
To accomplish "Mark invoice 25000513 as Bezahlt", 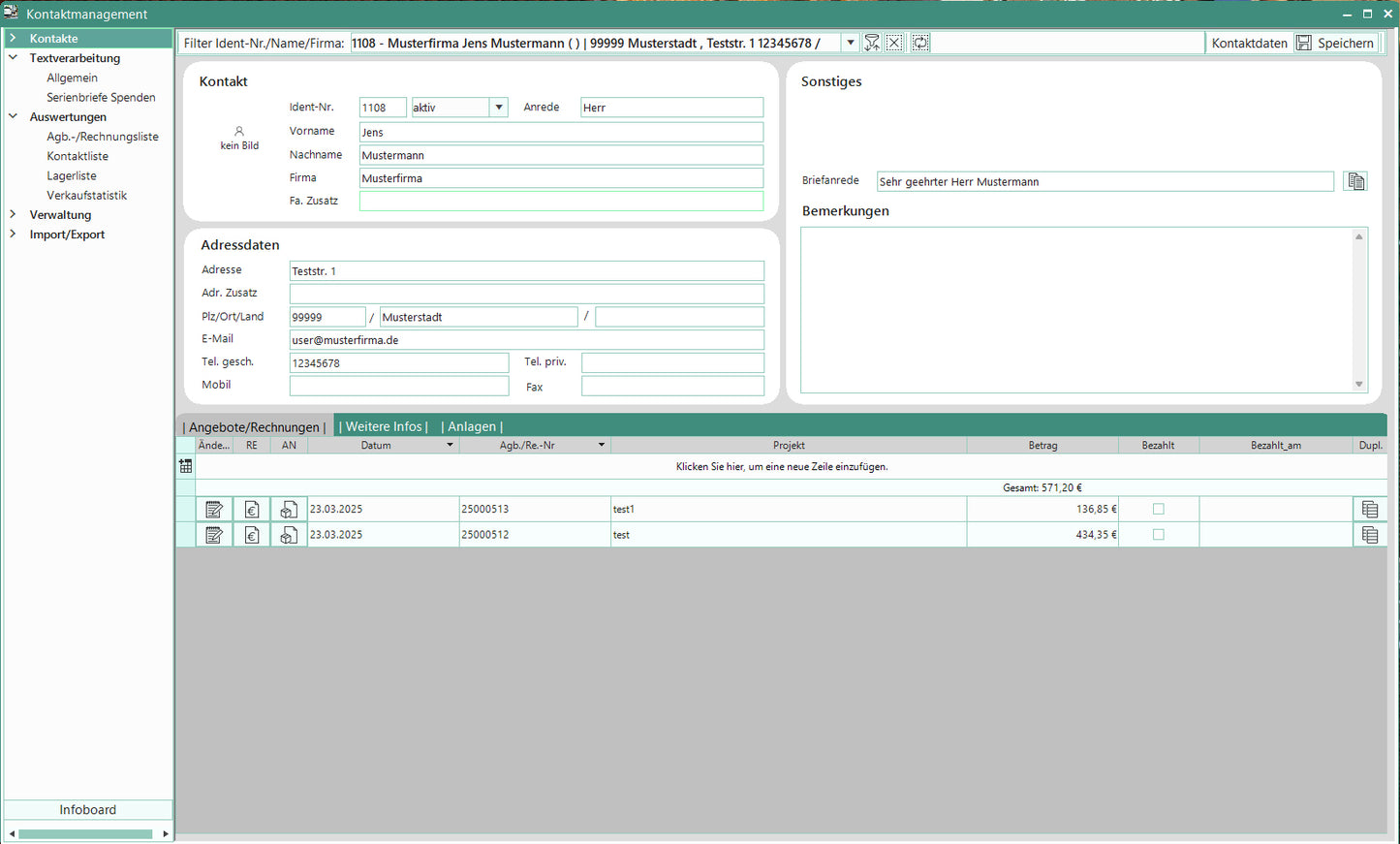I will pos(1158,510).
